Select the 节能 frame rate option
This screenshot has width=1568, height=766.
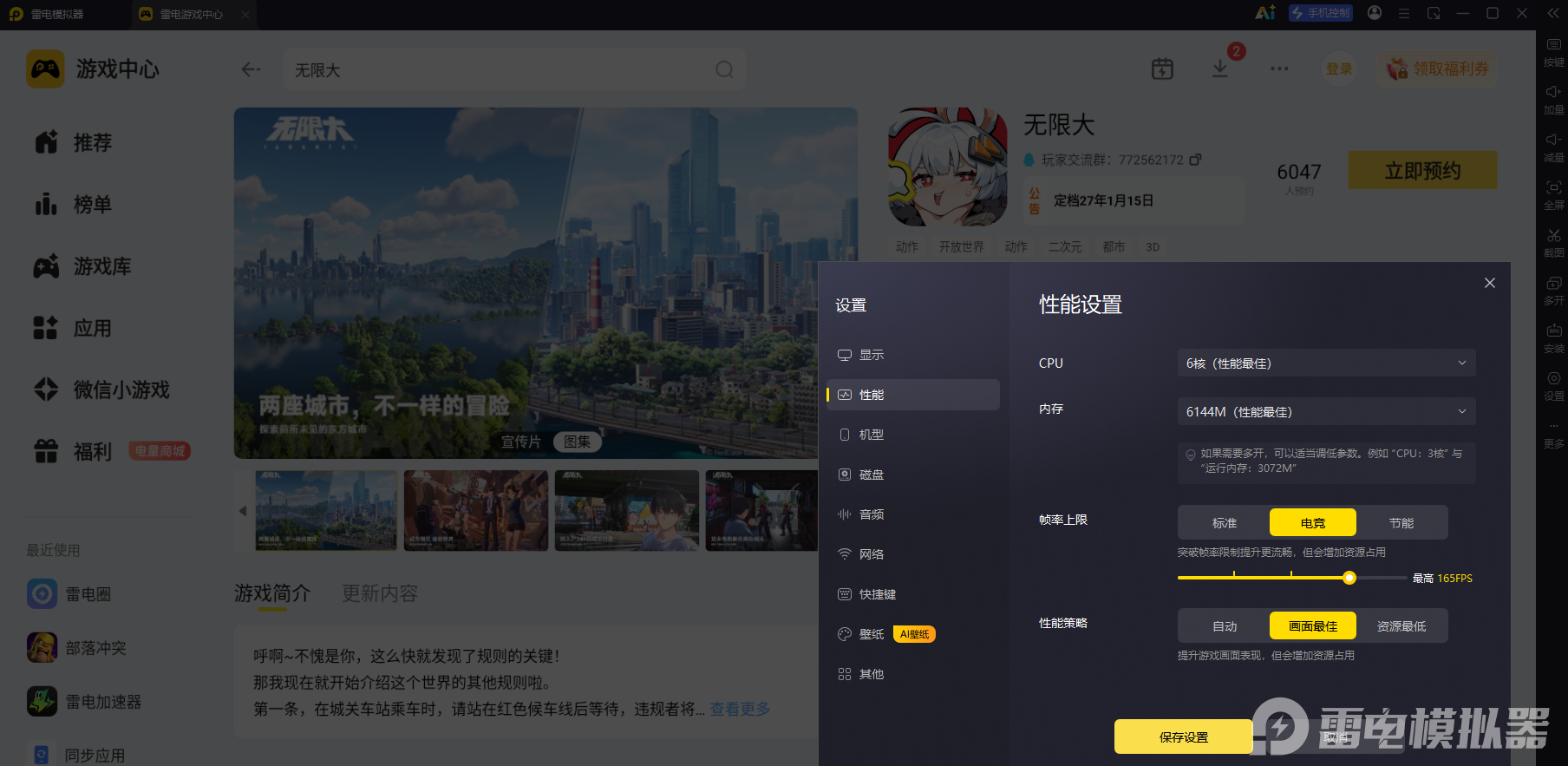click(1401, 523)
